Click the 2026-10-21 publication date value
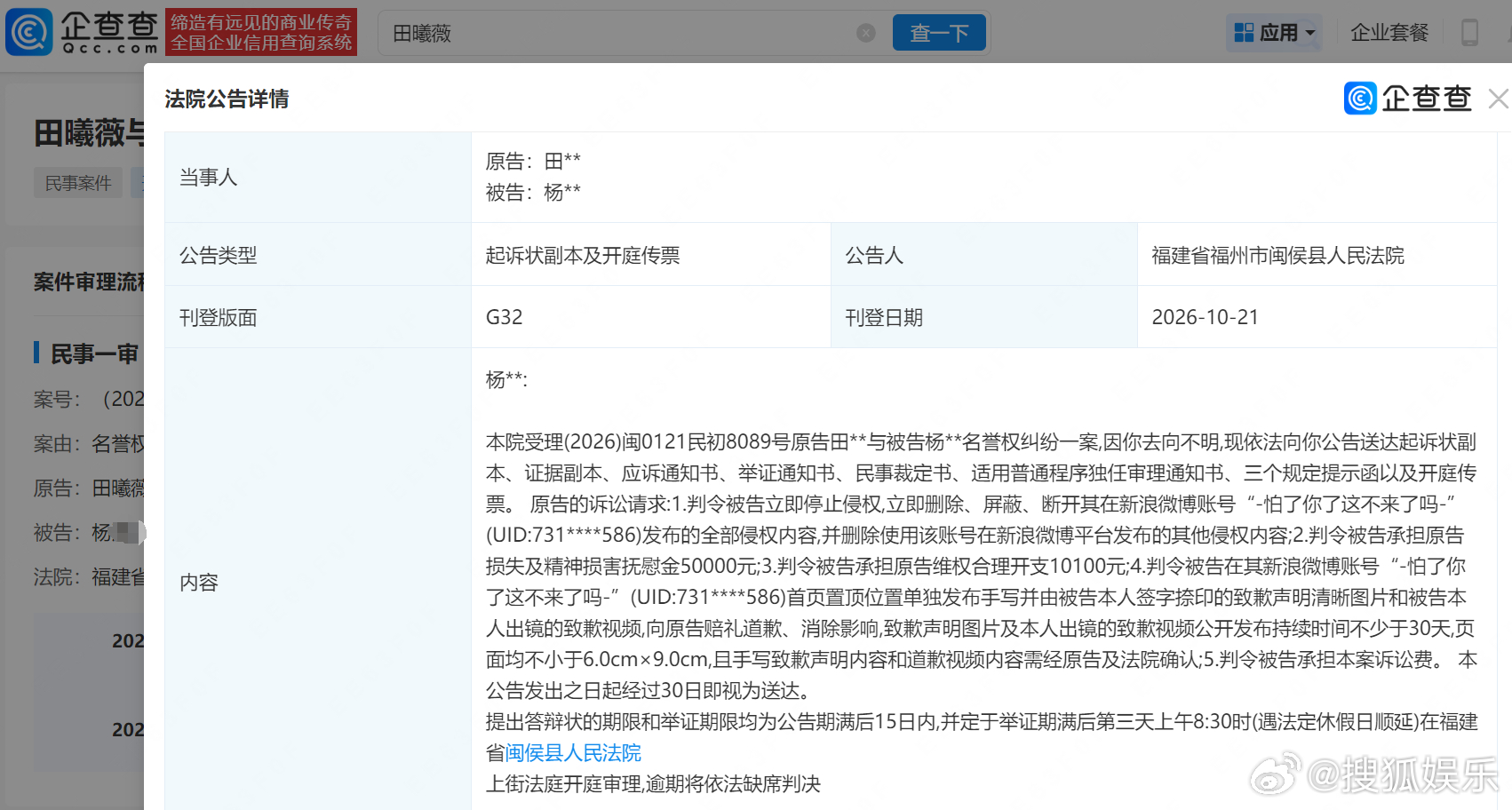The image size is (1512, 810). (x=1205, y=317)
